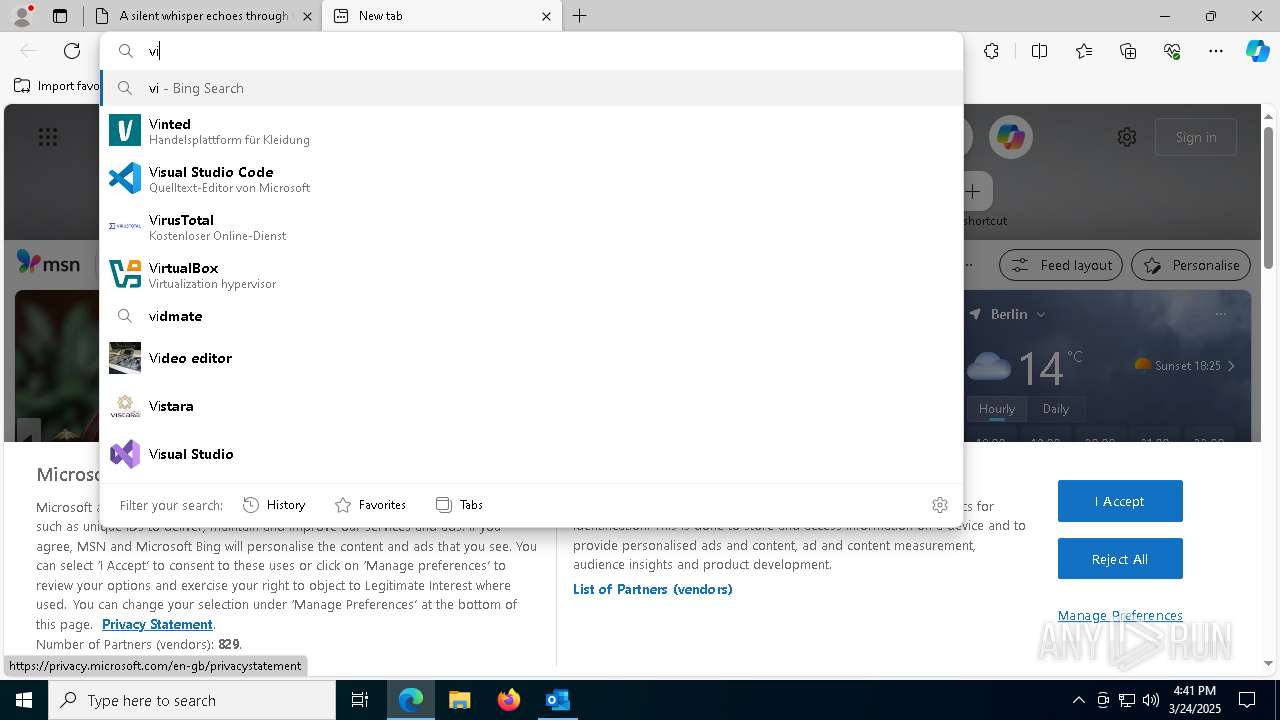
Task: Open Manage Preferences link
Action: pos(1120,615)
